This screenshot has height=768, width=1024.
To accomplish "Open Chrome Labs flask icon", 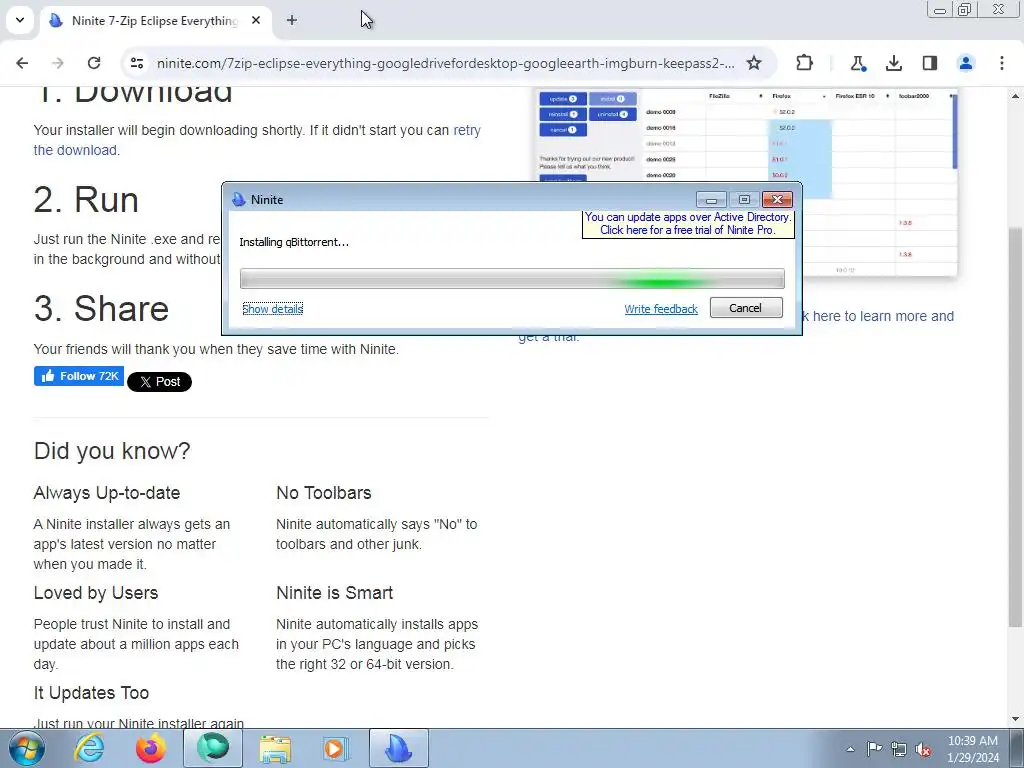I will click(x=857, y=63).
